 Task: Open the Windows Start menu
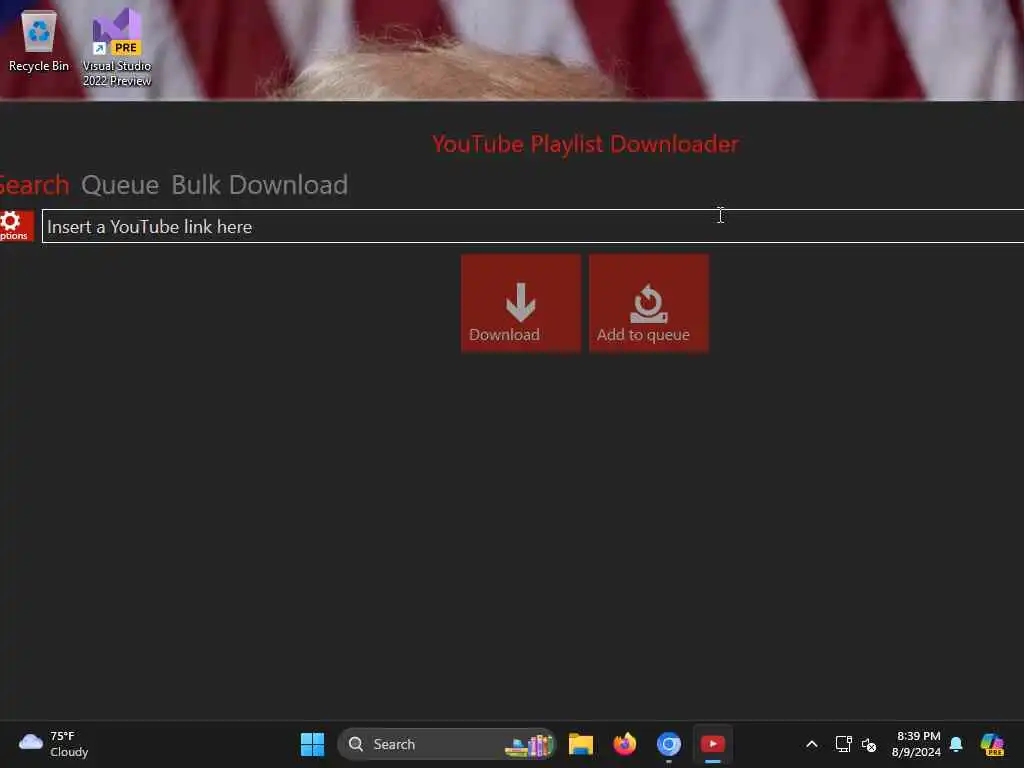click(312, 744)
